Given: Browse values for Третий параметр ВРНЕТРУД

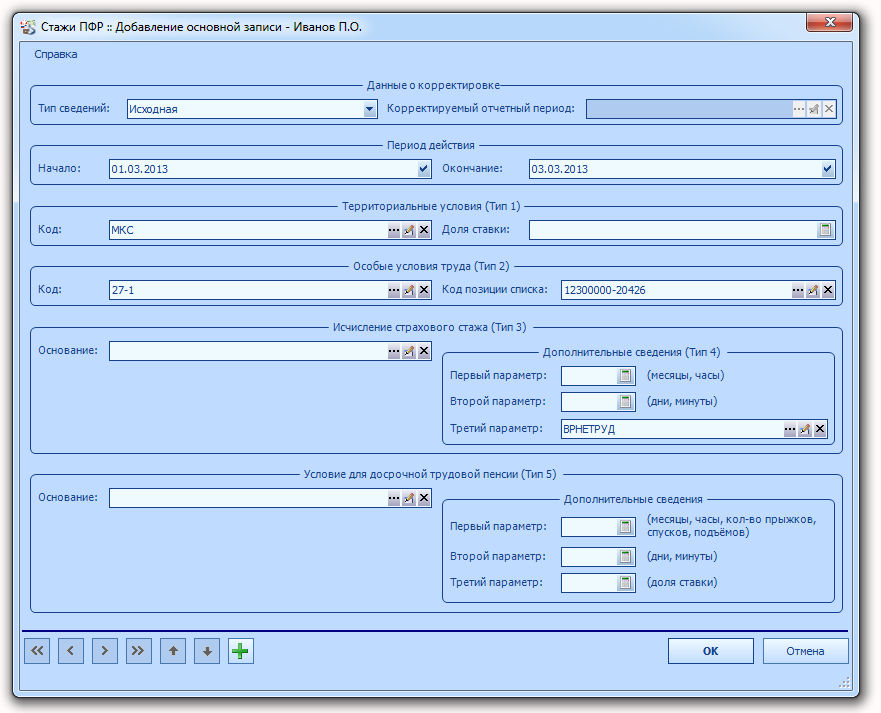Looking at the screenshot, I should pos(789,429).
